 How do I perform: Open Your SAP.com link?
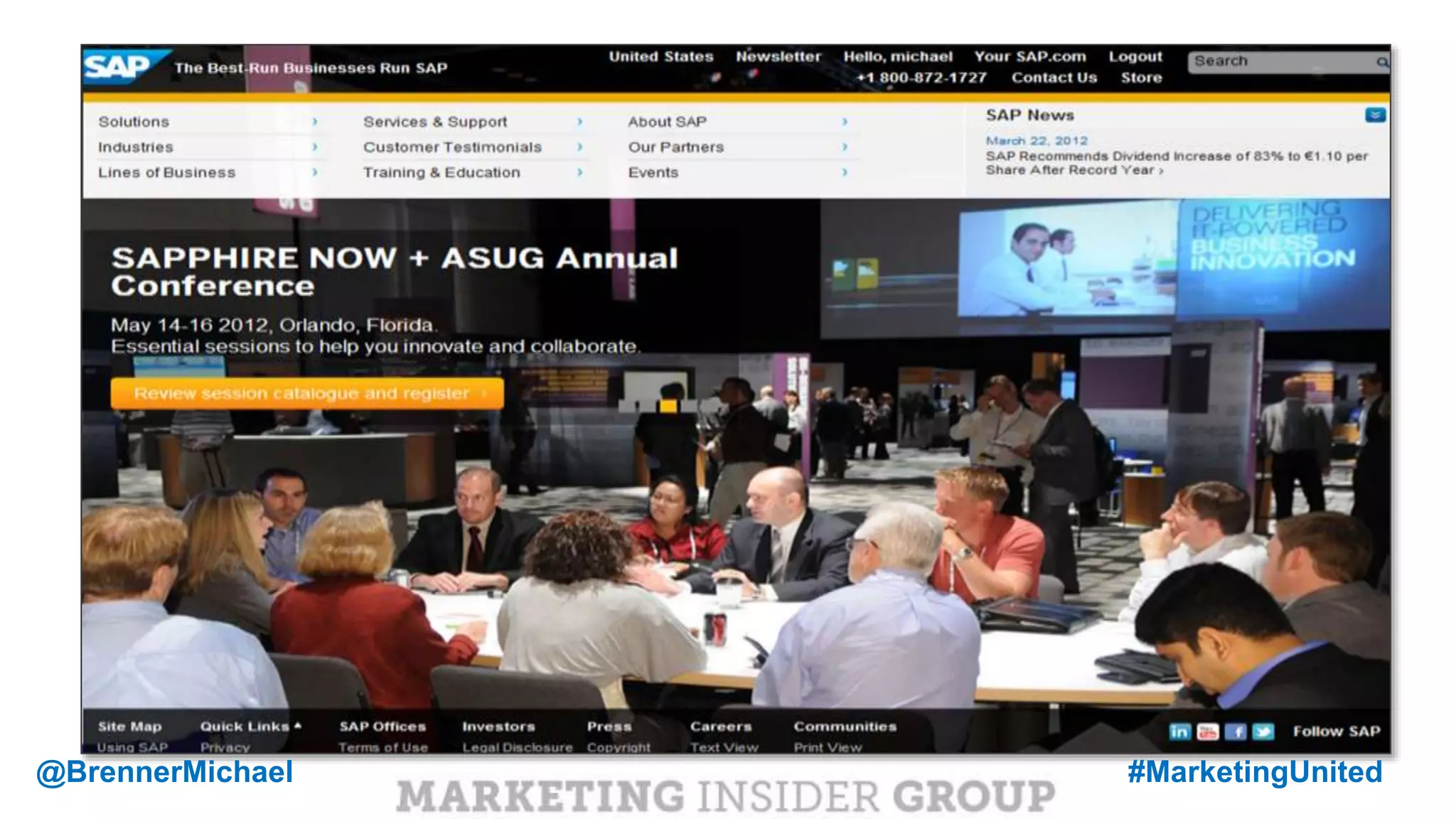coord(1030,57)
